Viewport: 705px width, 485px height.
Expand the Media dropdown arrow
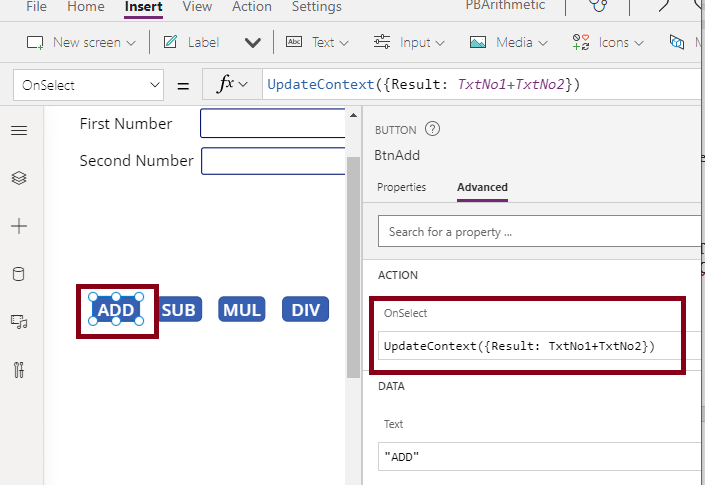point(543,43)
